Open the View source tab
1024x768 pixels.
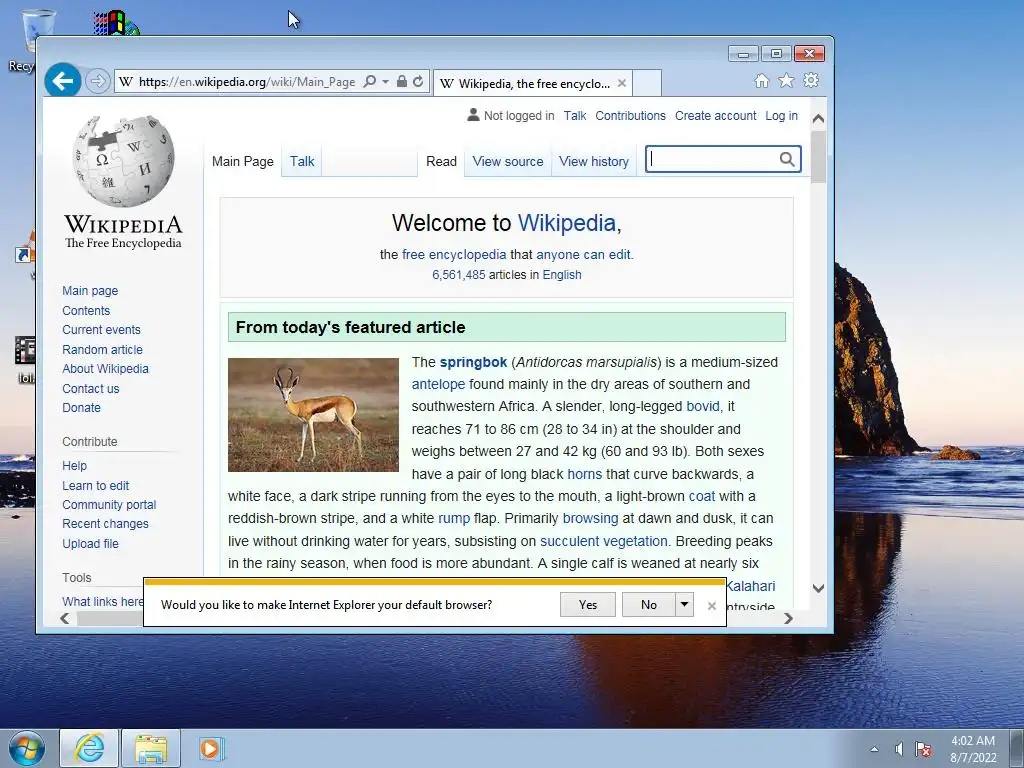click(x=507, y=161)
